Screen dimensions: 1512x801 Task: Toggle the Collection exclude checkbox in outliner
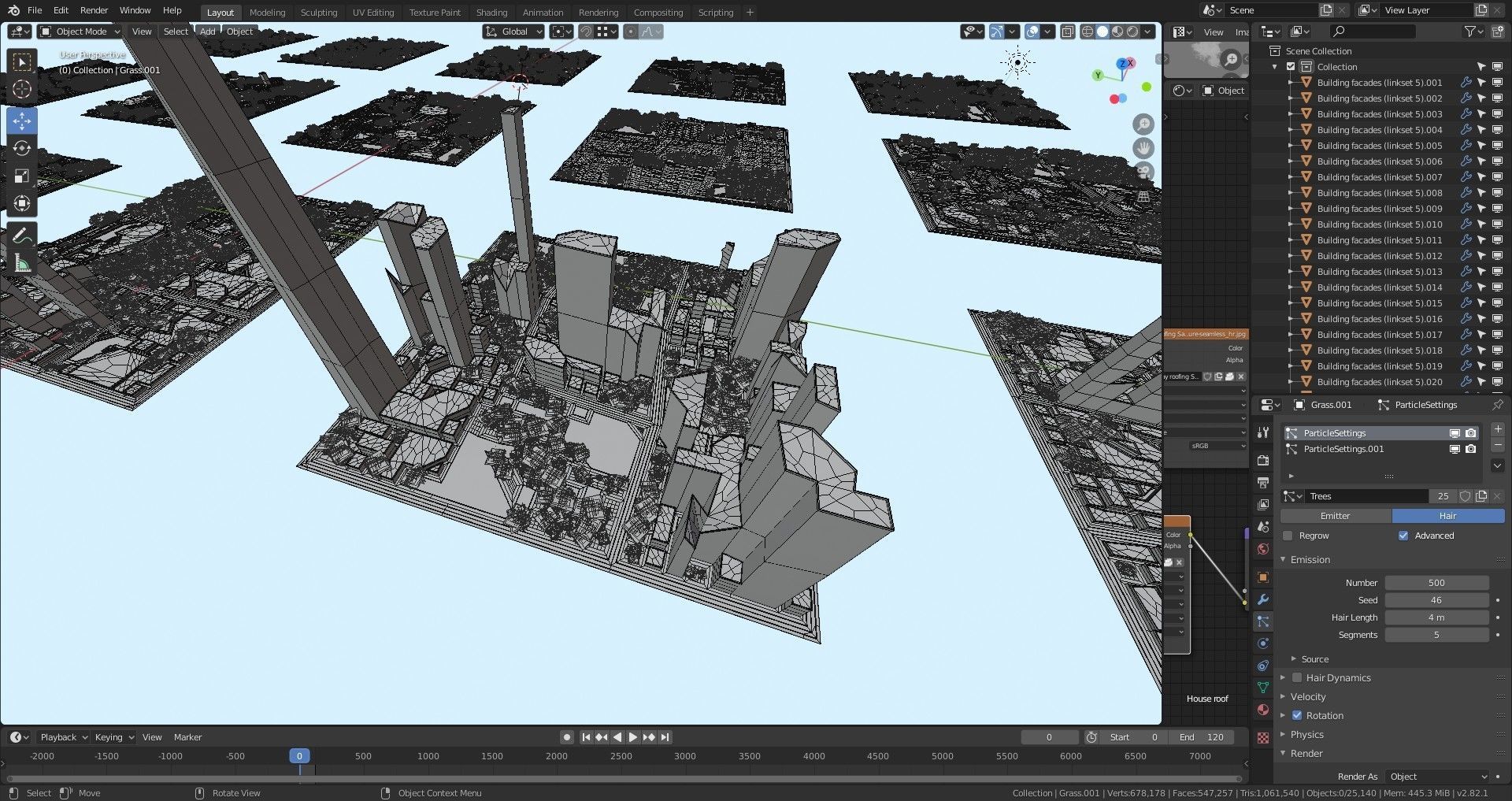pos(1291,67)
